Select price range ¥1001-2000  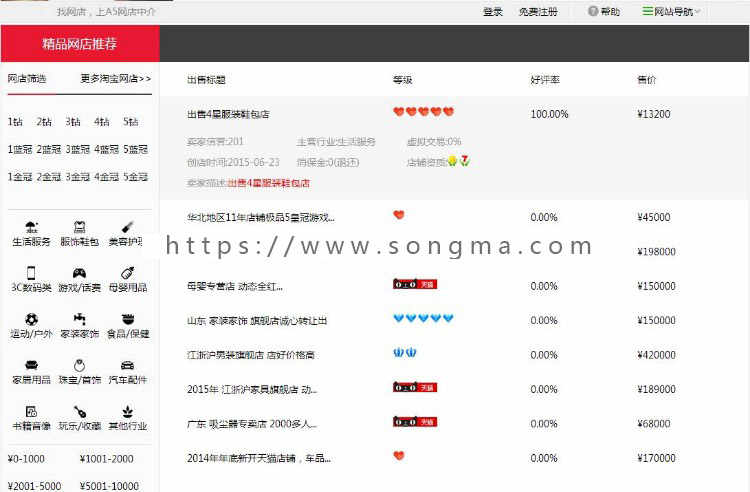click(x=107, y=459)
